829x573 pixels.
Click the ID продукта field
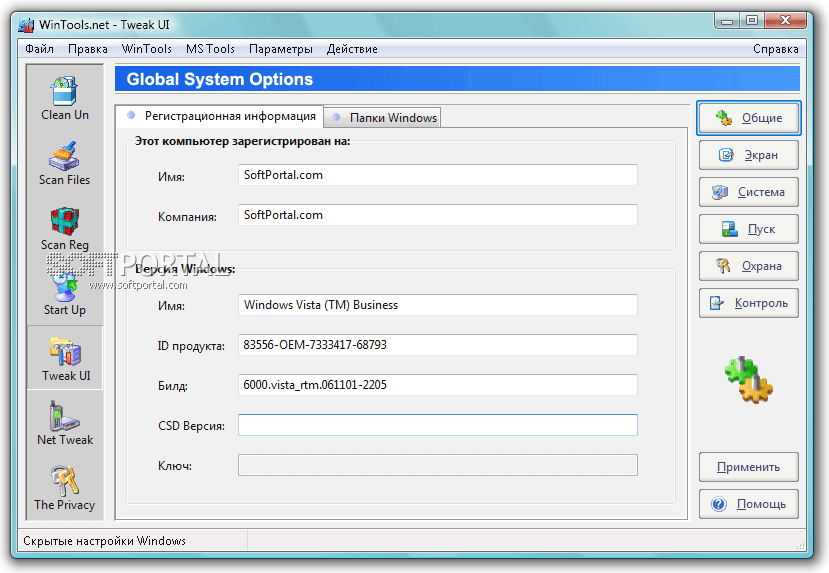pos(438,345)
